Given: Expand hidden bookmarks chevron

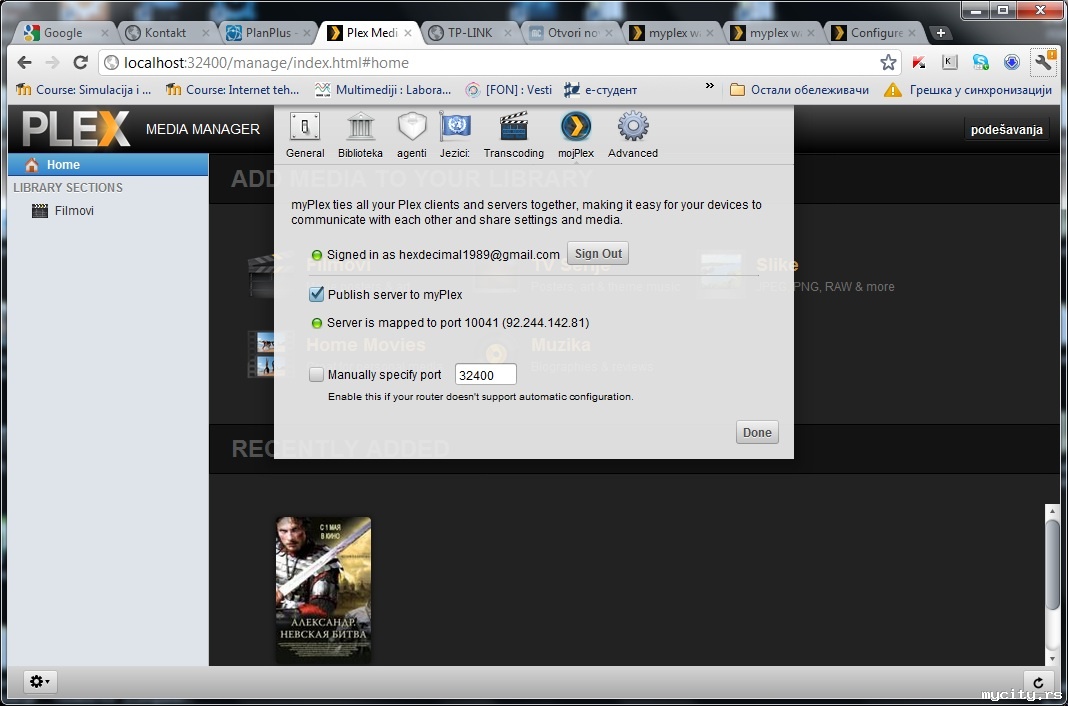Looking at the screenshot, I should pyautogui.click(x=710, y=86).
